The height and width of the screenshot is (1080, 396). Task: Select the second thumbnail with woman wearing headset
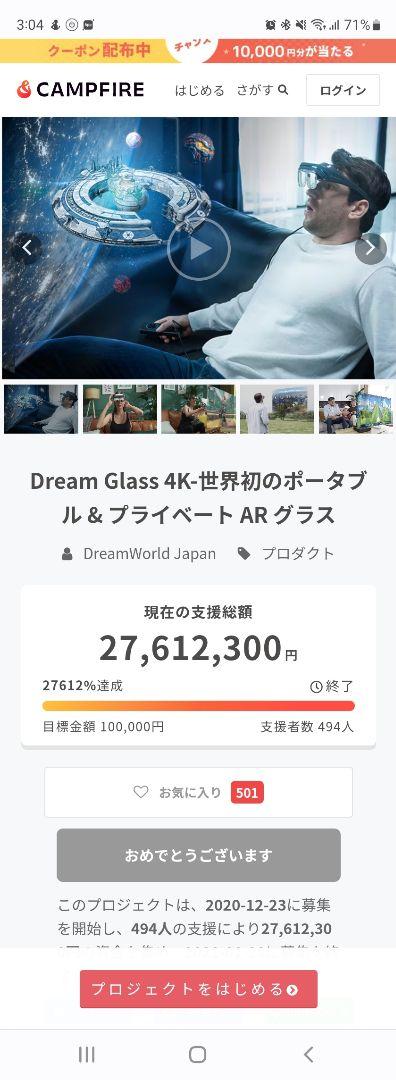[120, 408]
